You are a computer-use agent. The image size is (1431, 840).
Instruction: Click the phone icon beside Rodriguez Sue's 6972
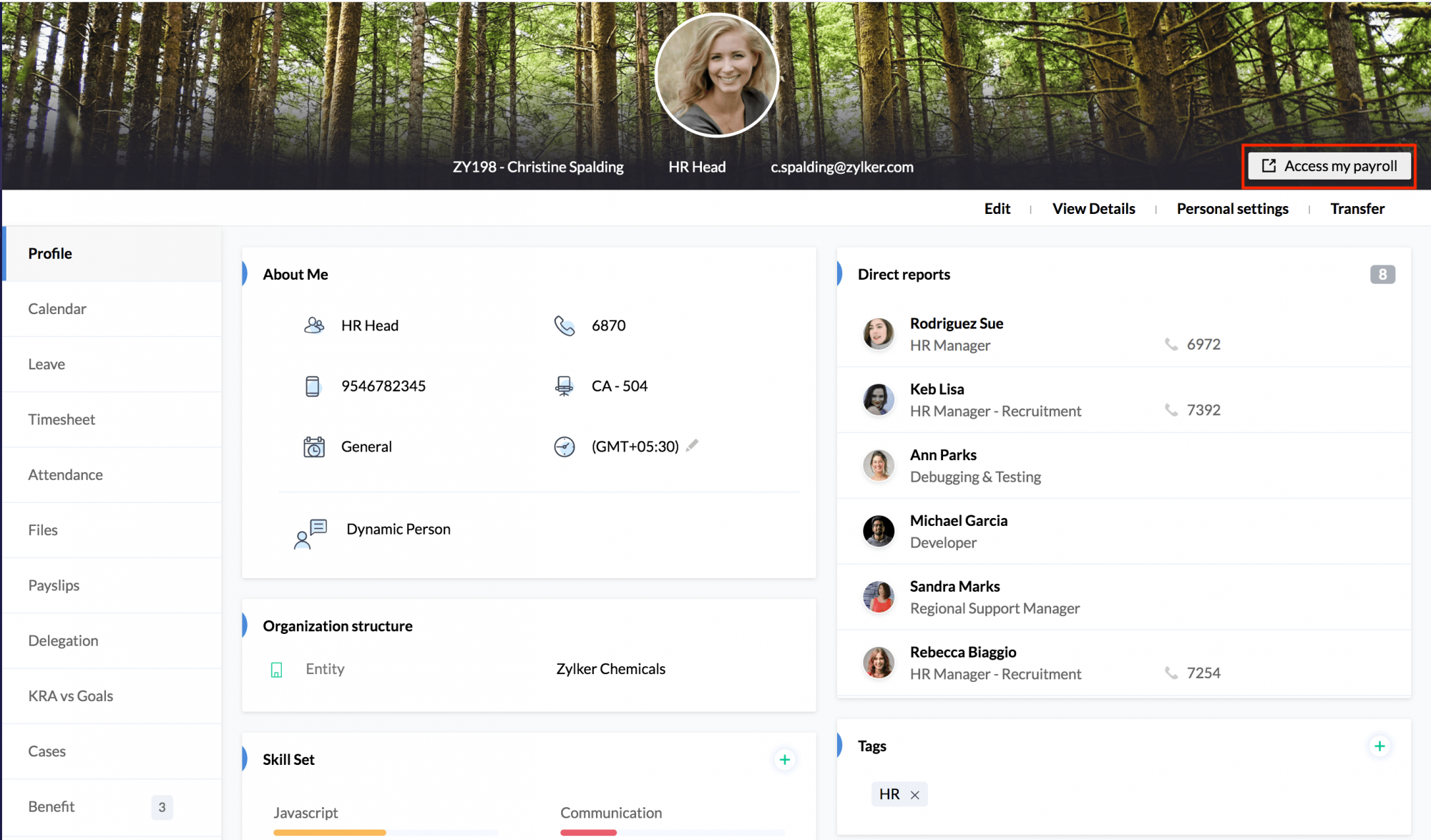(x=1171, y=344)
